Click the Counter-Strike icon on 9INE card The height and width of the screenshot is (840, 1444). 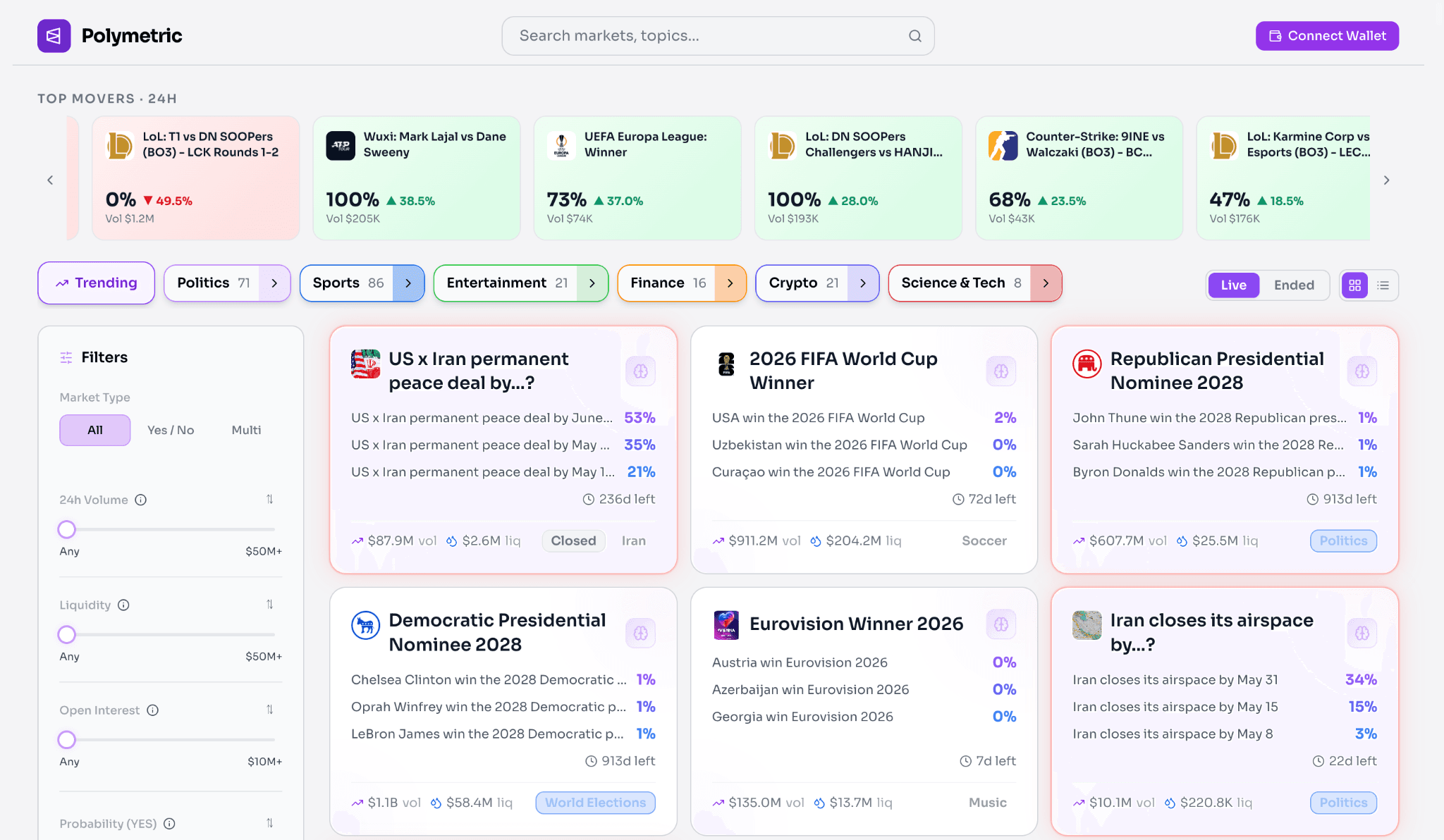(1003, 146)
